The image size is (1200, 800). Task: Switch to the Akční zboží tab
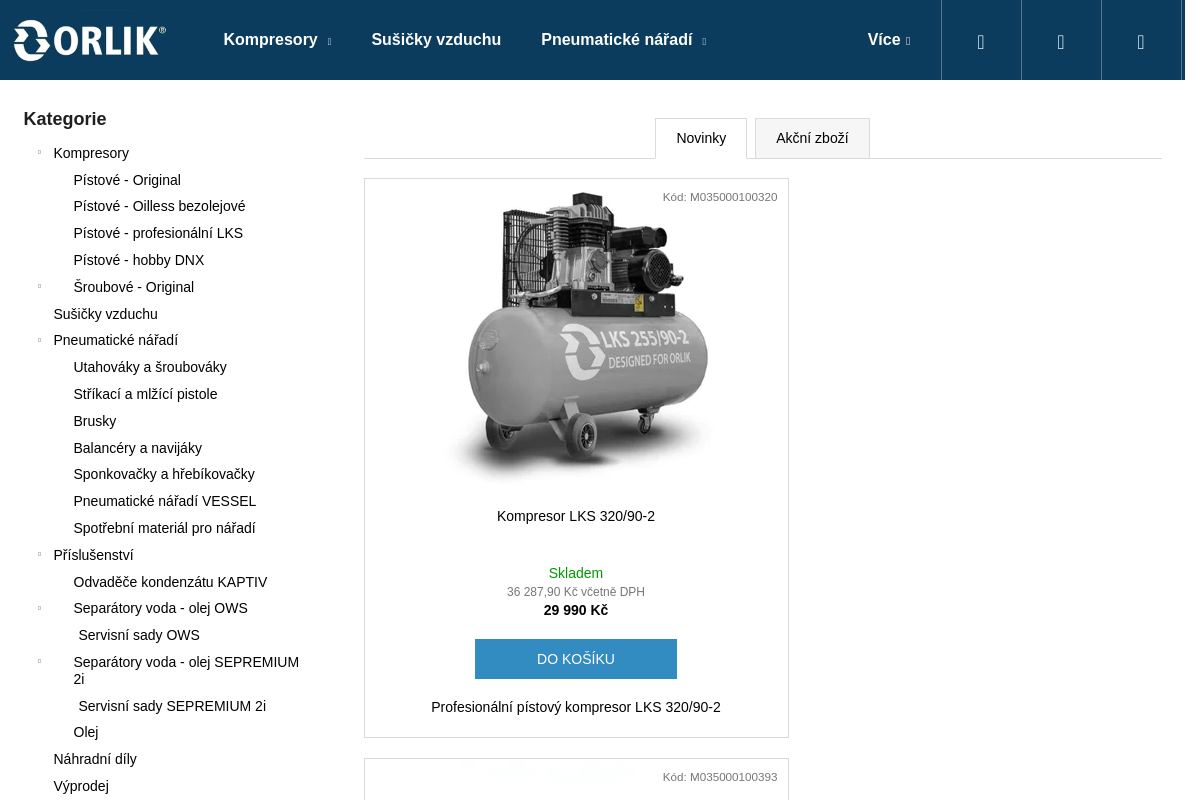[x=812, y=138]
